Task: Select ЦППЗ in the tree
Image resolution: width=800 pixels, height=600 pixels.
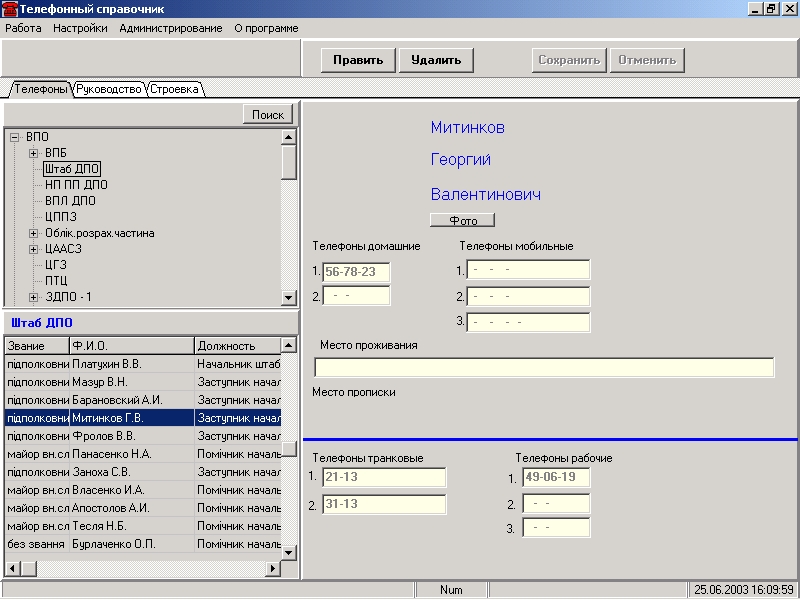Action: click(61, 217)
